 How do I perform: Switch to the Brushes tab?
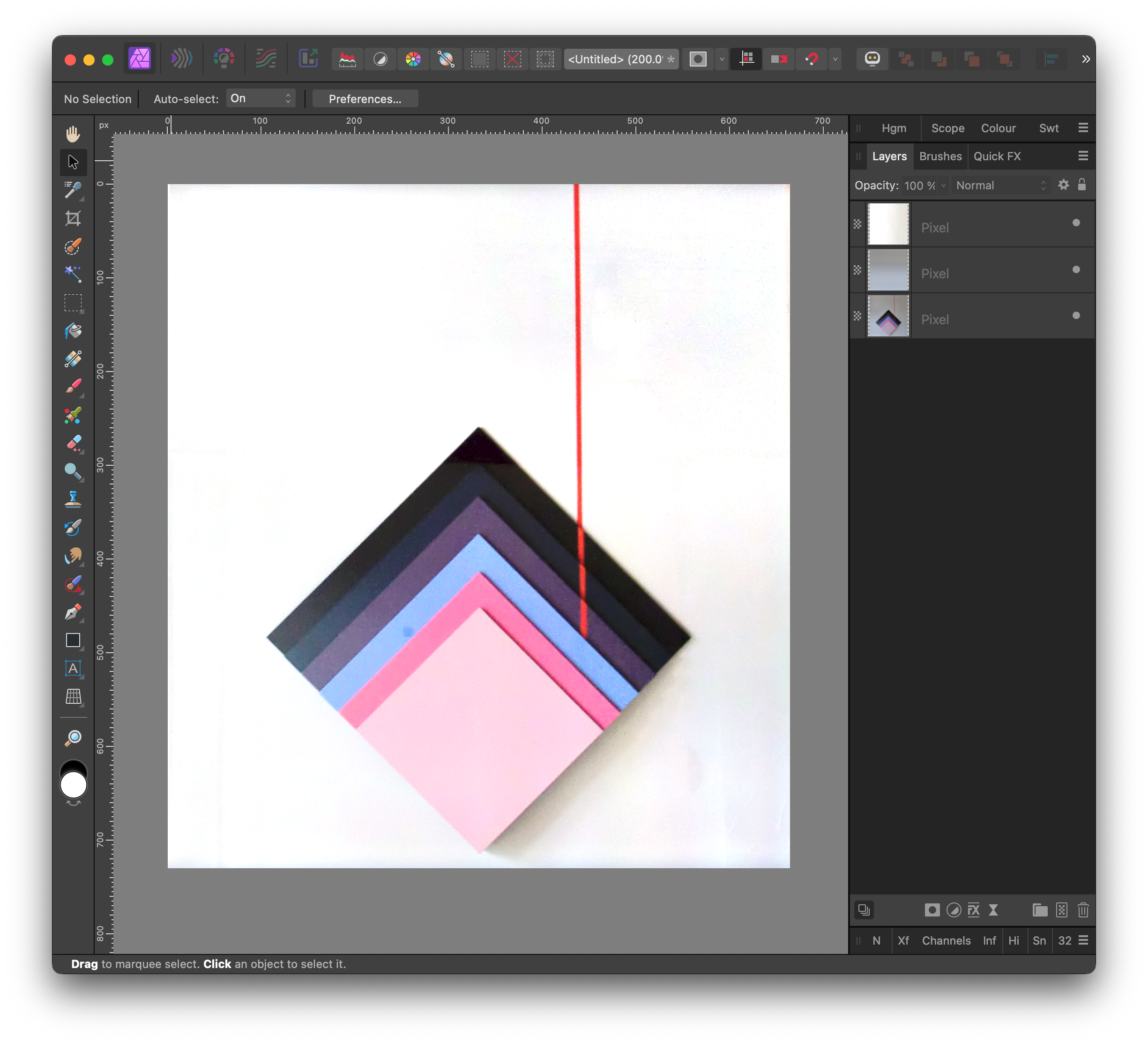tap(940, 156)
